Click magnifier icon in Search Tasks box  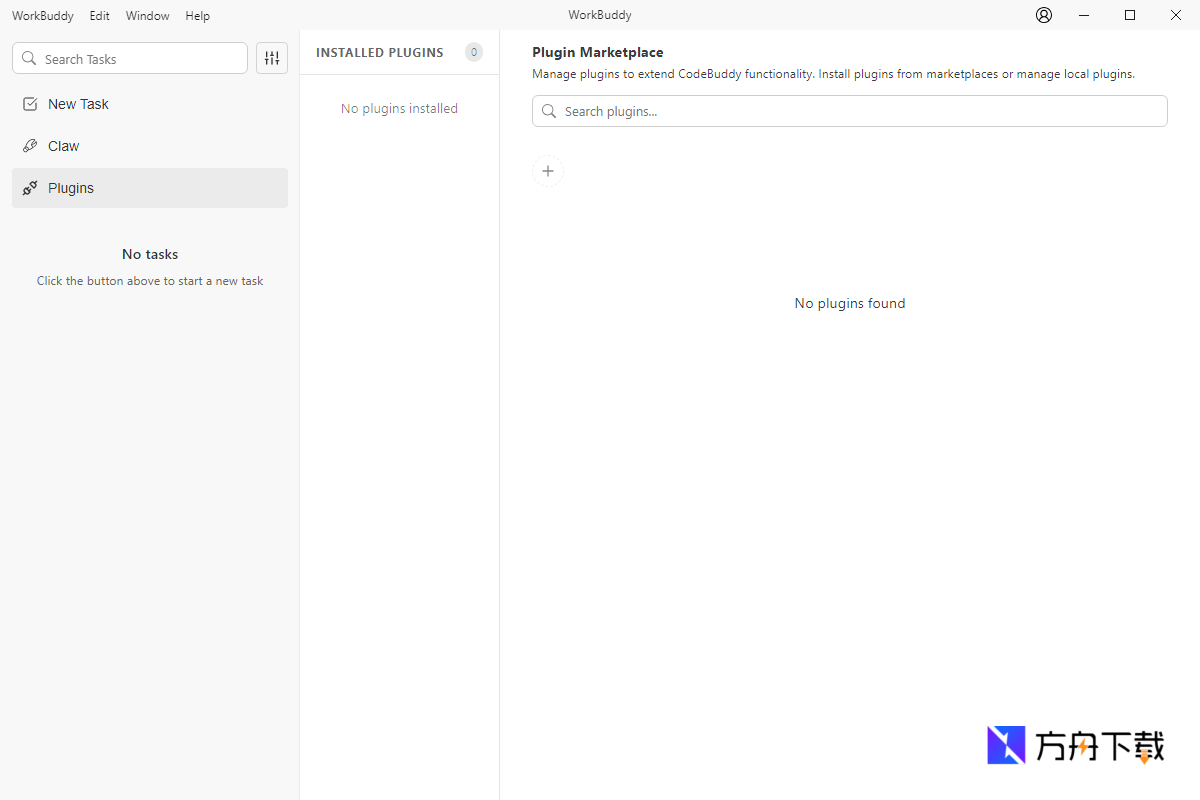click(29, 59)
